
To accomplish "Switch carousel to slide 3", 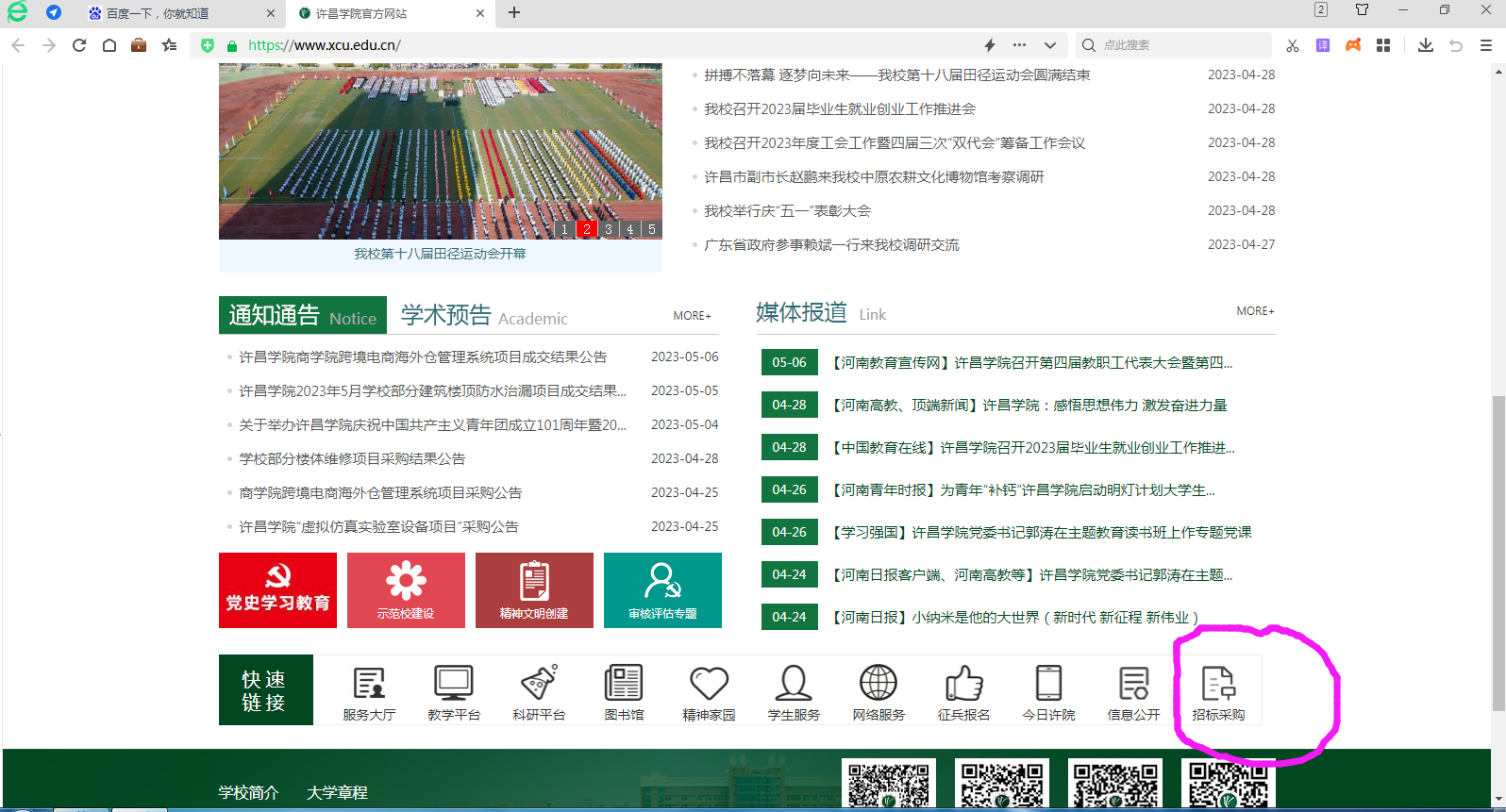I will click(x=609, y=229).
